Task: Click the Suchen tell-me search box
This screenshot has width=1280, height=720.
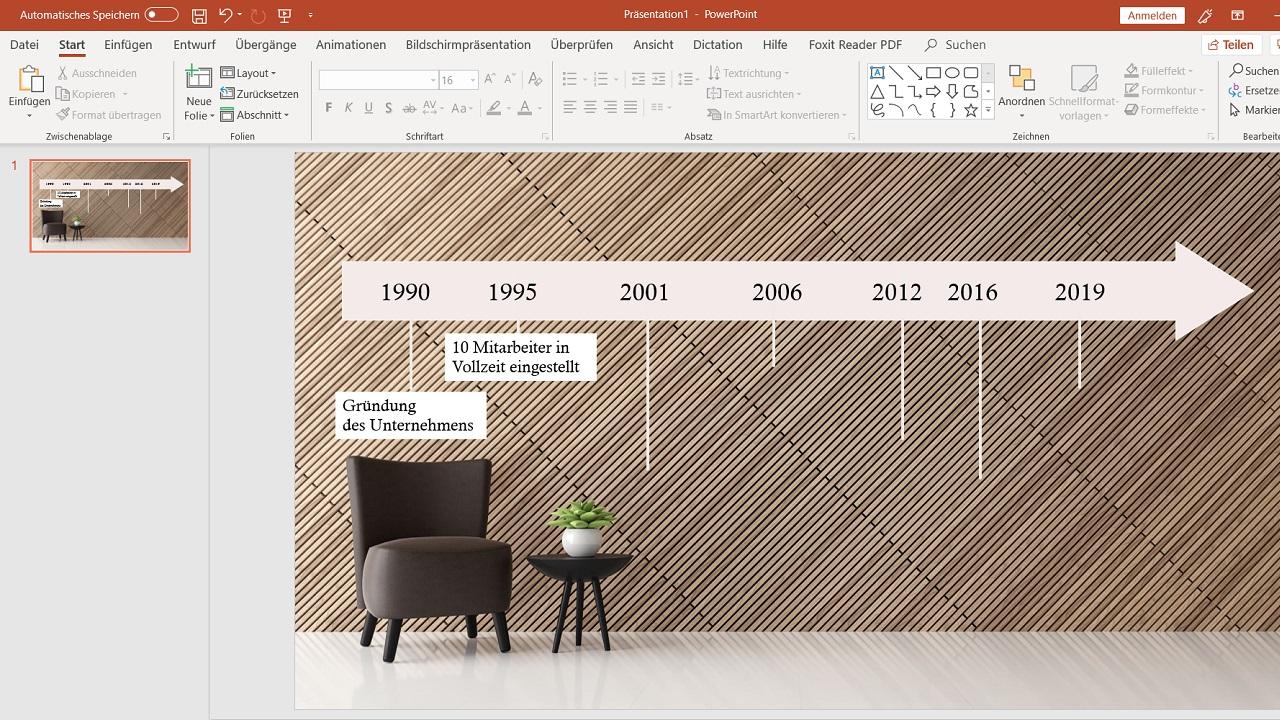Action: tap(956, 45)
